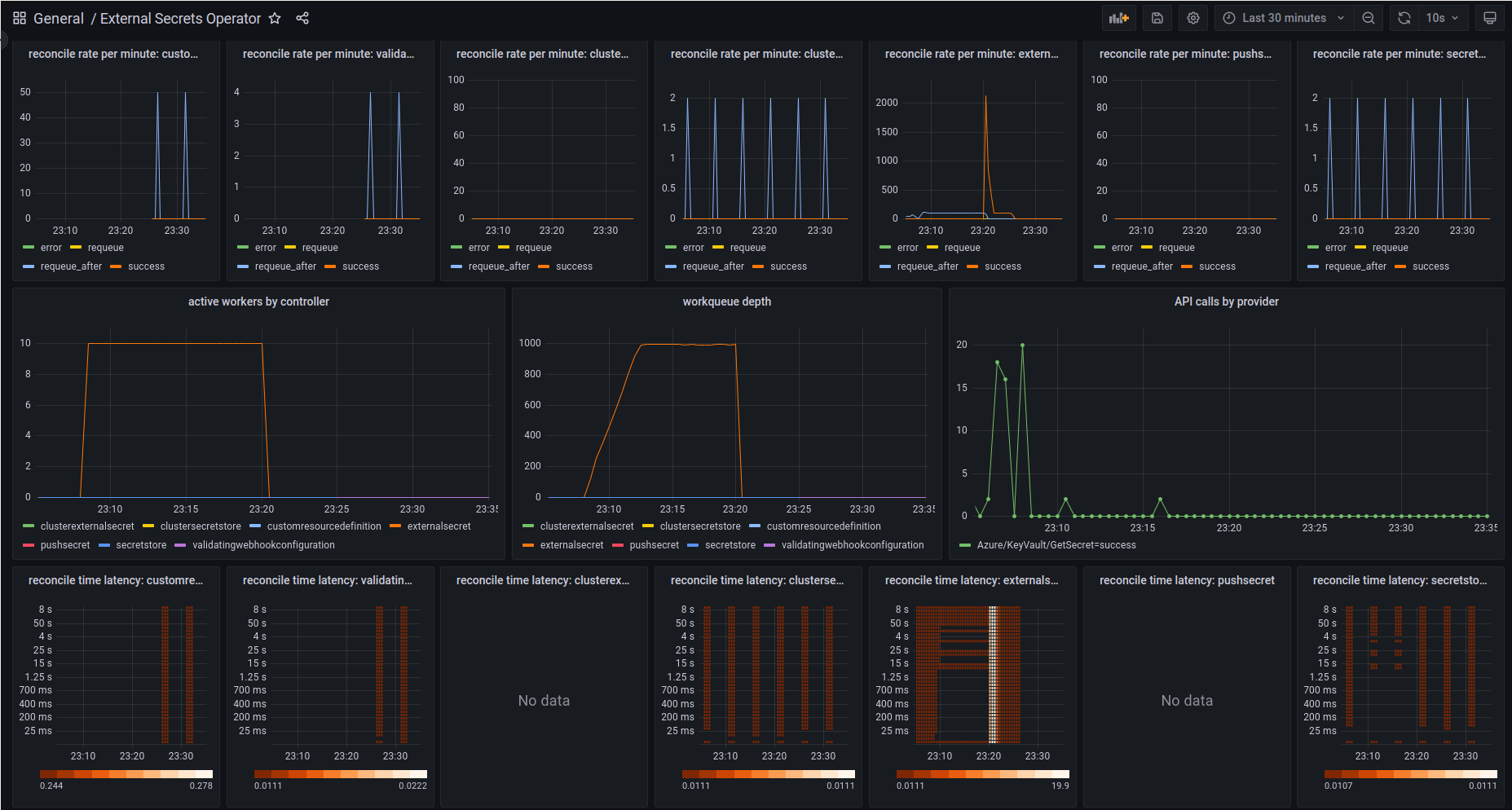Toggle the Azure/KeyVault/GetSecret=success legend entry
Image resolution: width=1512 pixels, height=810 pixels.
point(1054,544)
